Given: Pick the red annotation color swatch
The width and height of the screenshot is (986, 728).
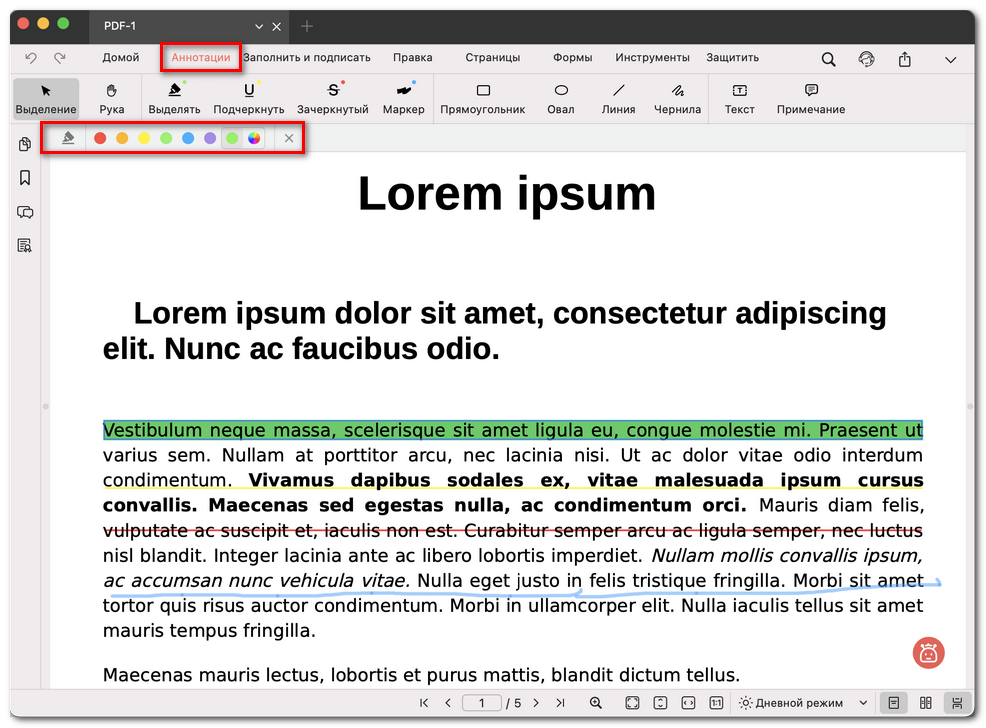Looking at the screenshot, I should click(x=99, y=138).
